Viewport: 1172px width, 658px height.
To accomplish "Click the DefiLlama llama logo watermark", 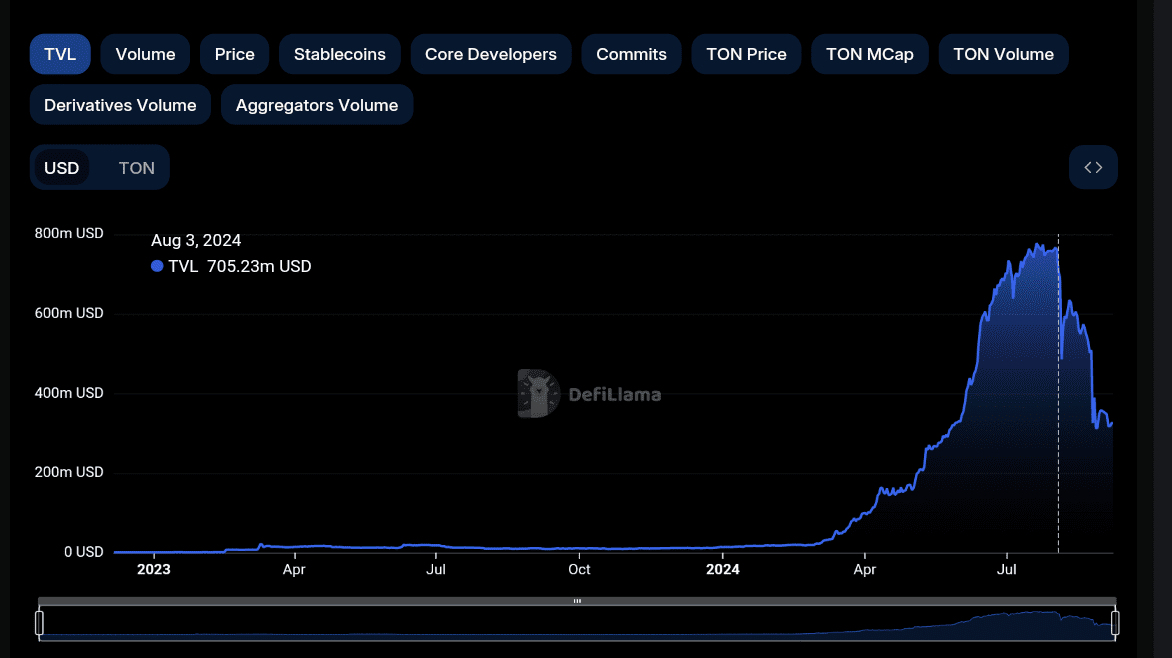I will 537,393.
